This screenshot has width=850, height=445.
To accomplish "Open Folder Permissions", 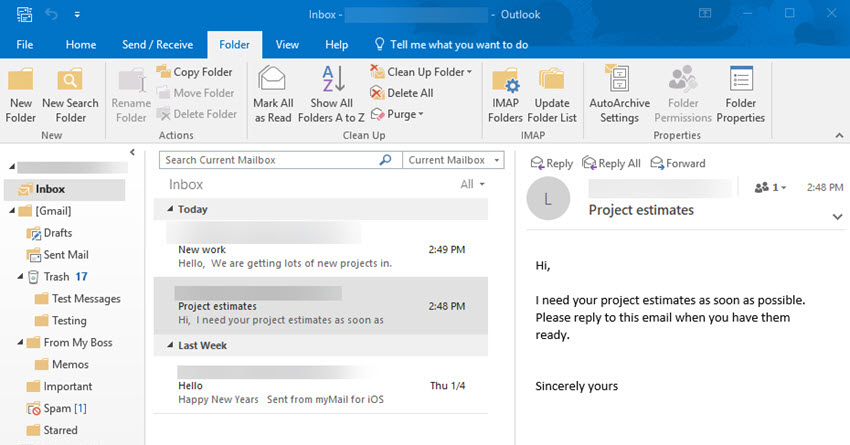I will click(682, 95).
